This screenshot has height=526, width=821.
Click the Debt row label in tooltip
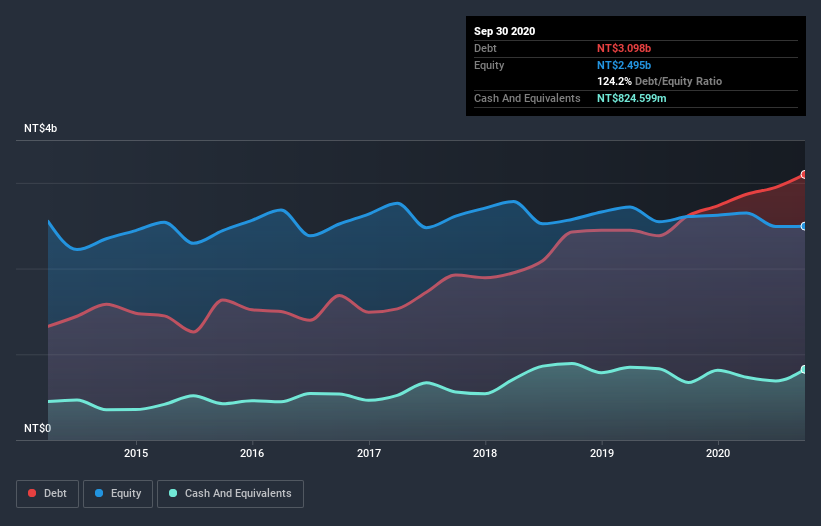(x=485, y=48)
